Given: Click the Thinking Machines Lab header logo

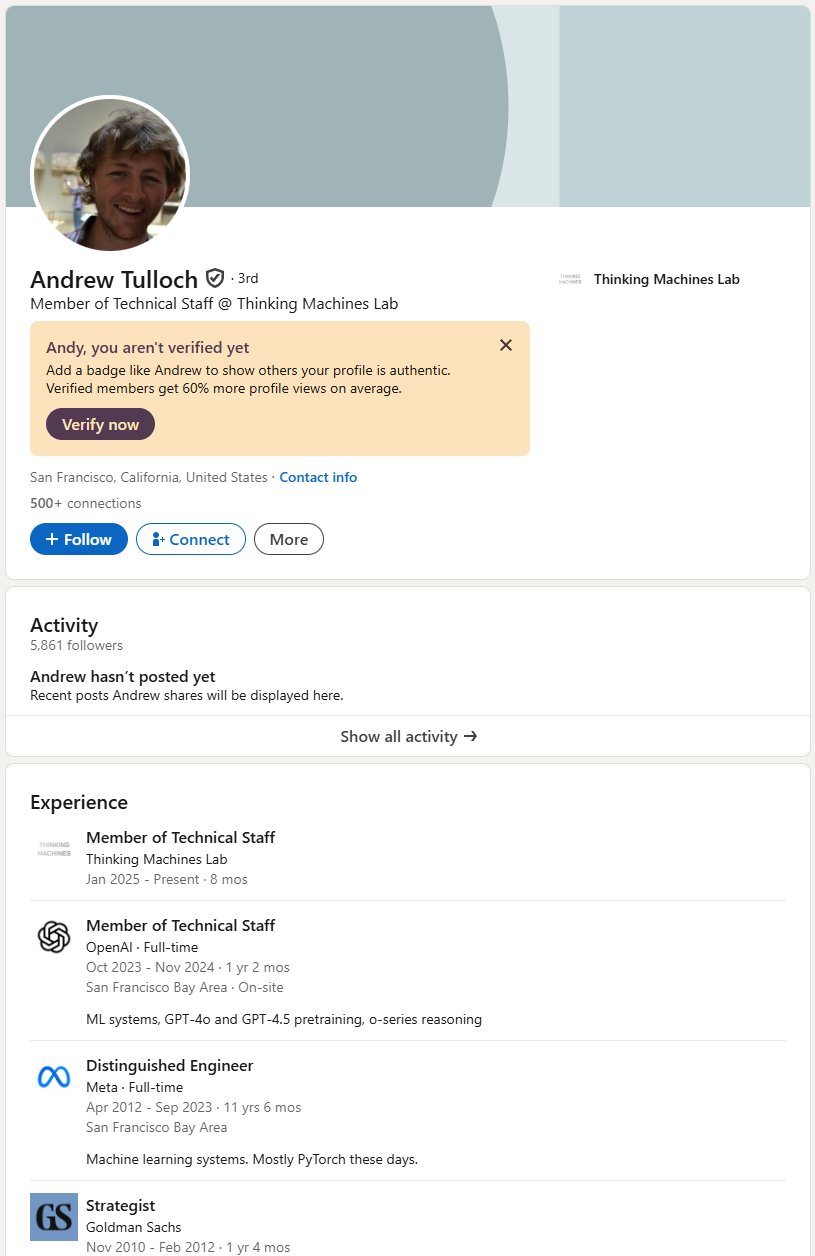Looking at the screenshot, I should (x=570, y=280).
